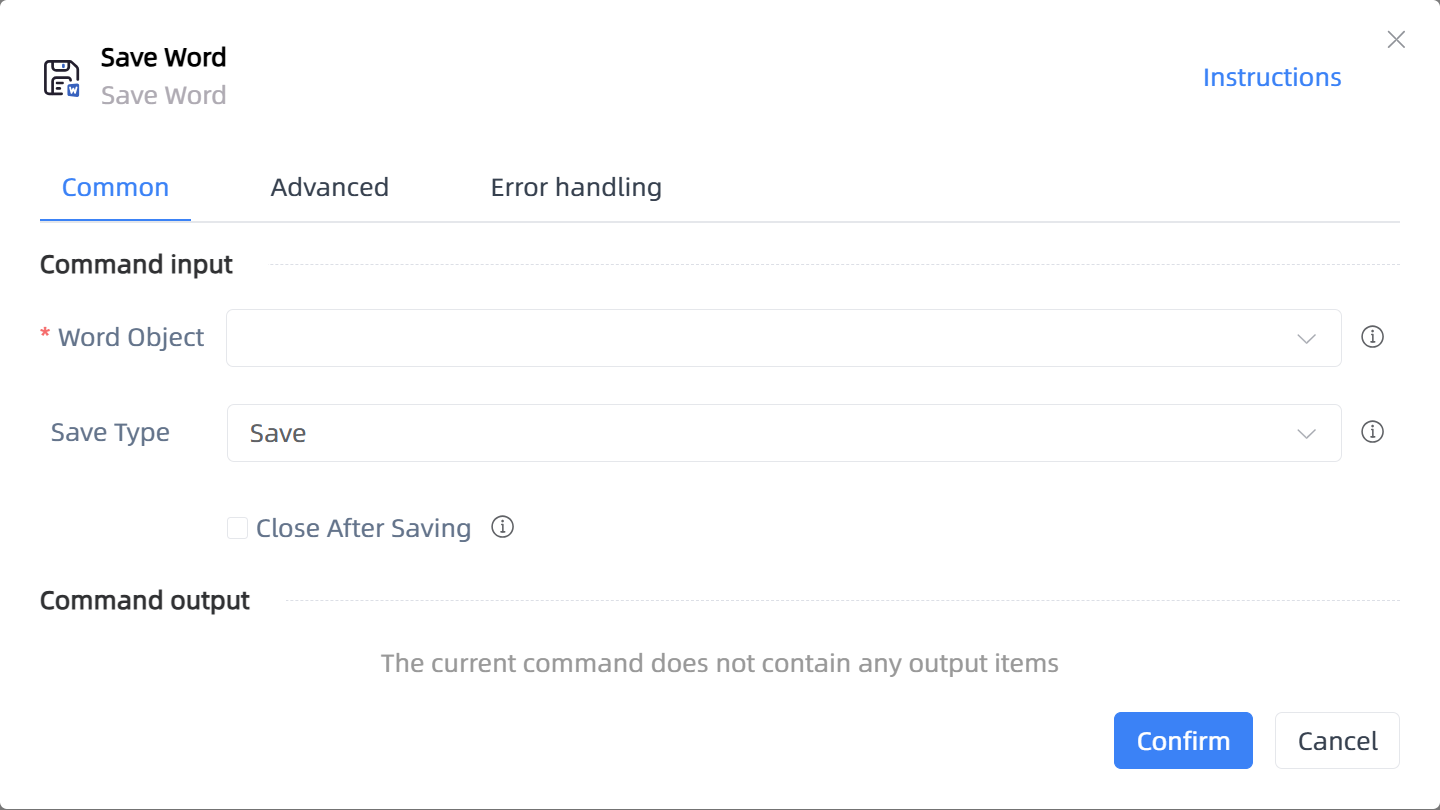Click the Command output section heading
This screenshot has width=1440, height=810.
(x=145, y=600)
